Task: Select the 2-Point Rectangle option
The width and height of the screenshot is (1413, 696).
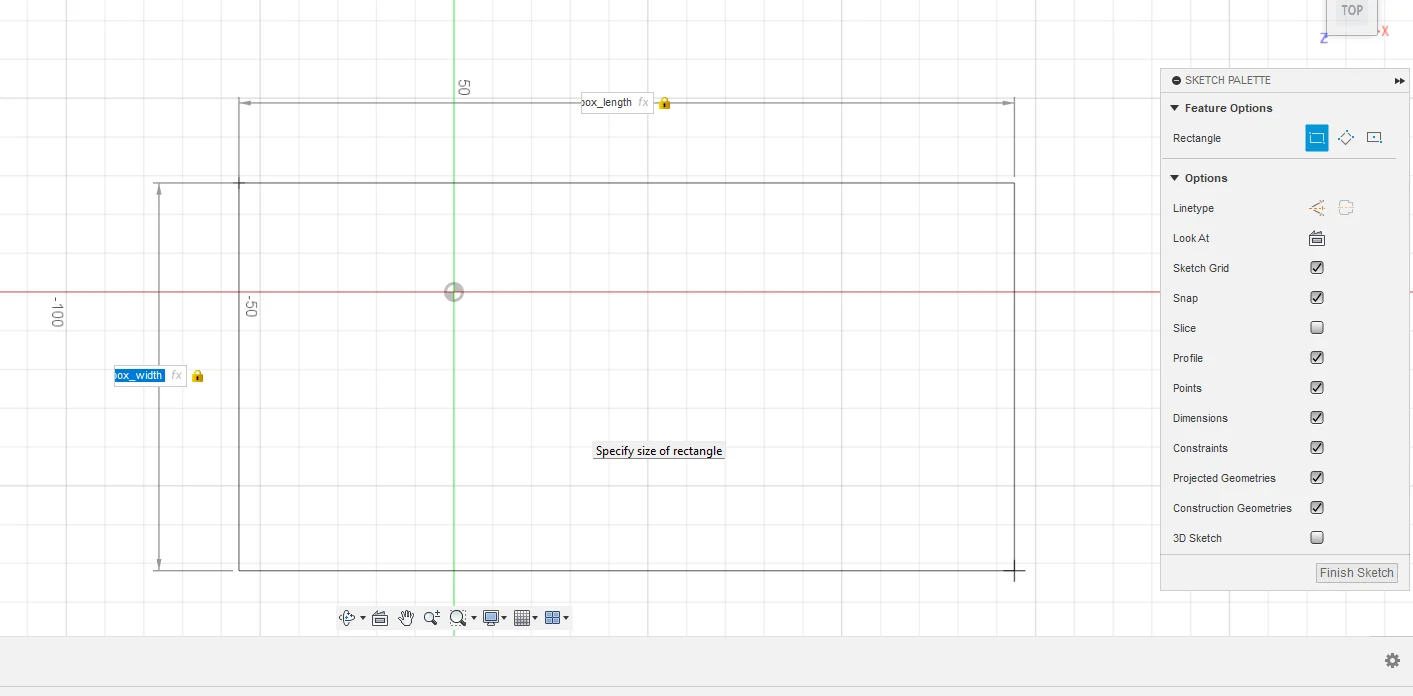Action: (x=1317, y=138)
